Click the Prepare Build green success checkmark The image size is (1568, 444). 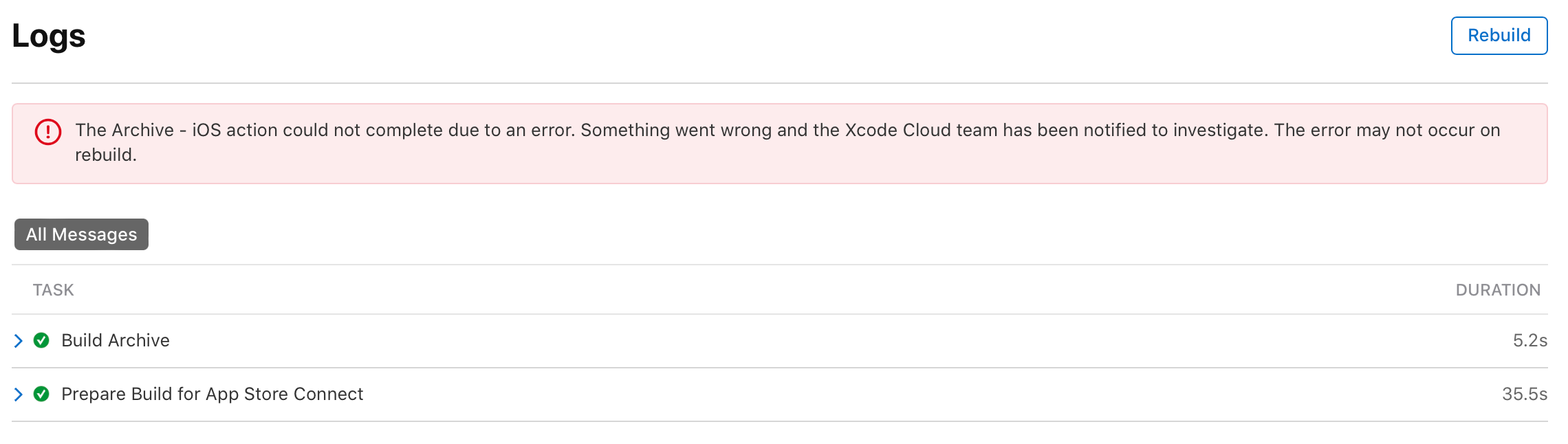click(x=41, y=394)
